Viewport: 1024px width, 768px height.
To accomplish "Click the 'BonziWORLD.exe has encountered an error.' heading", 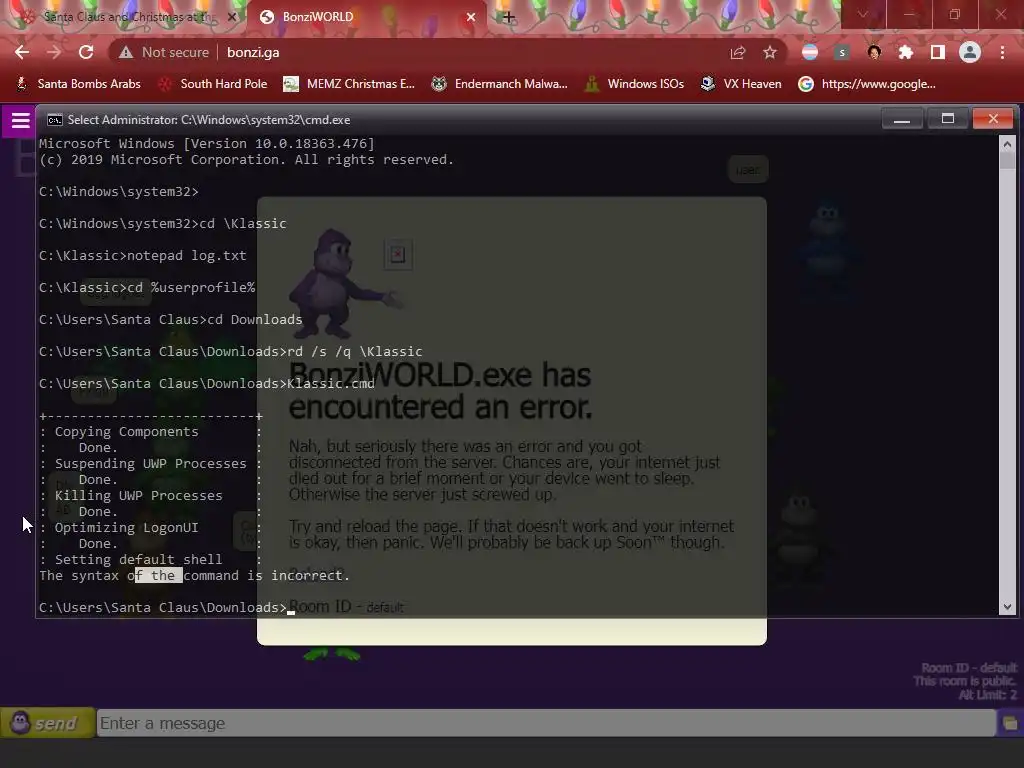I will point(440,391).
